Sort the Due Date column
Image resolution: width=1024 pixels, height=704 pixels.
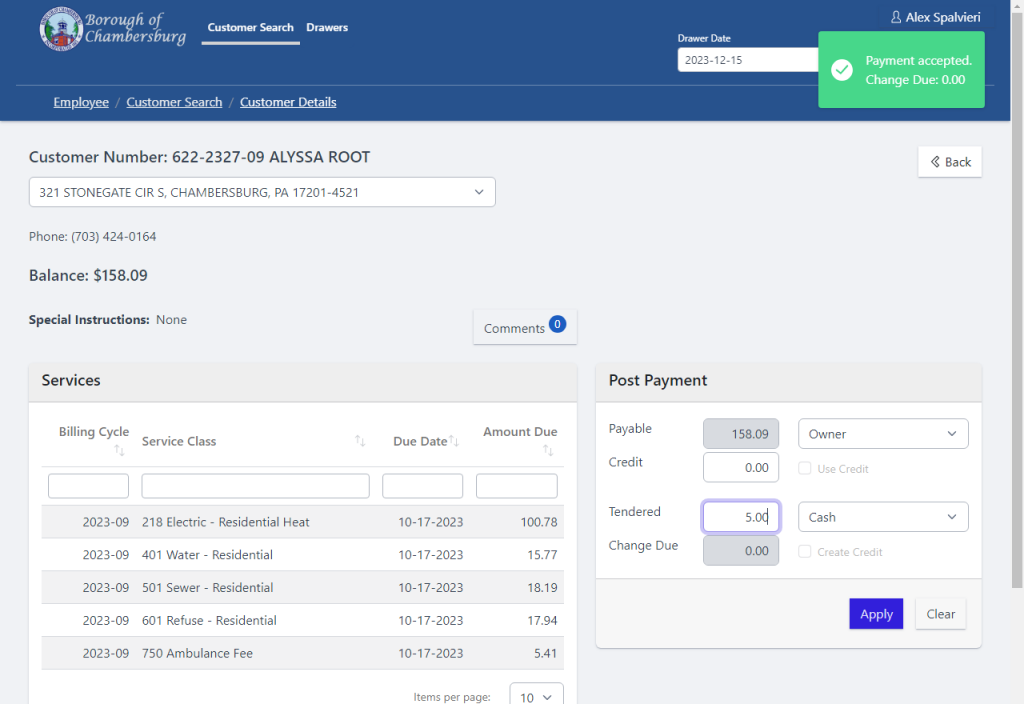point(455,441)
